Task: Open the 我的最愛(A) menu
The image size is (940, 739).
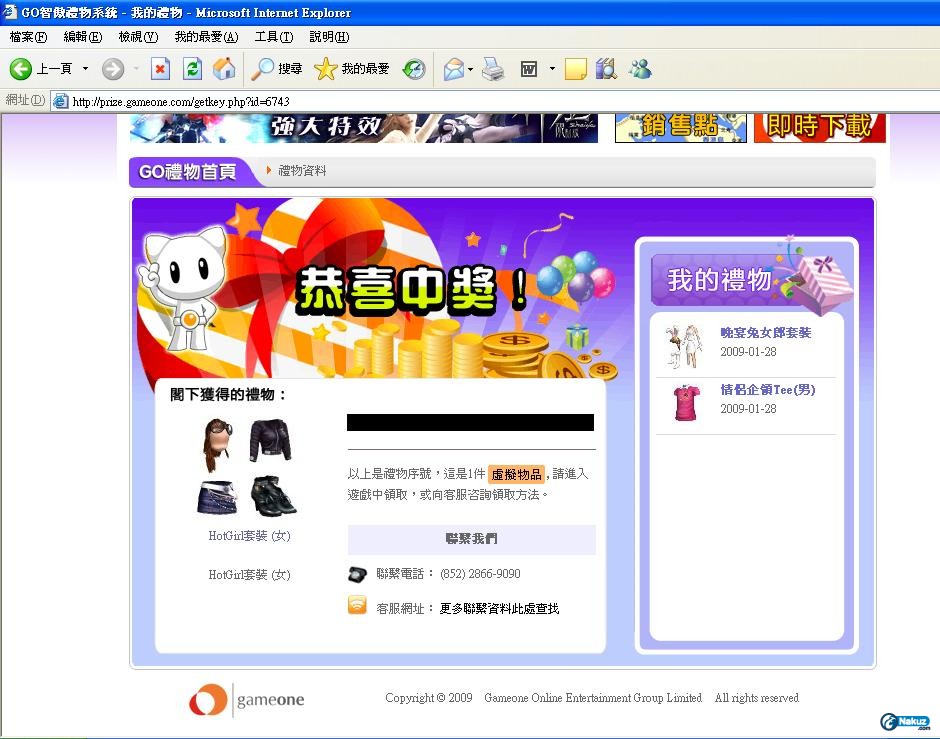Action: pyautogui.click(x=206, y=37)
